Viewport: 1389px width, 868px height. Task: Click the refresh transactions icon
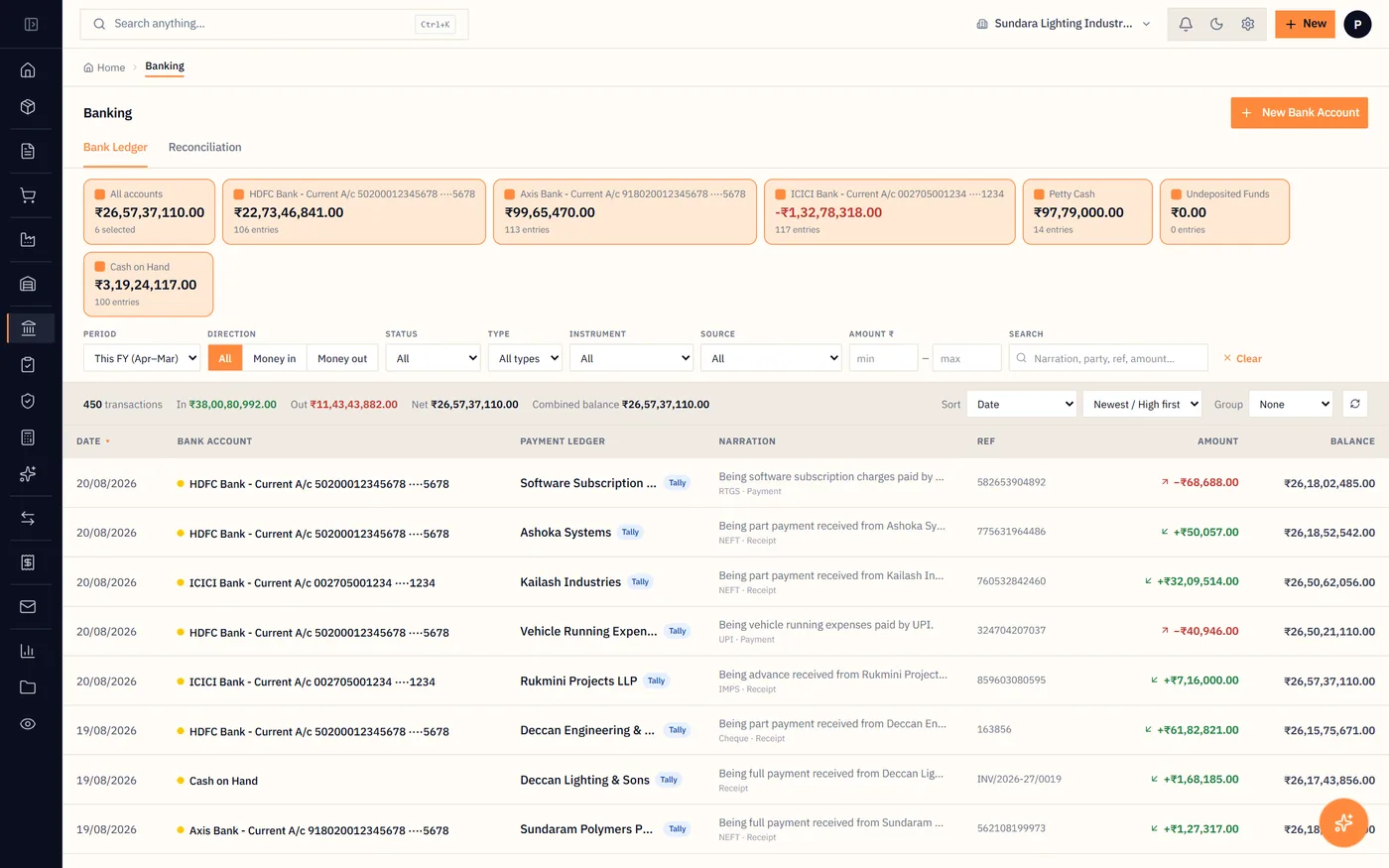pos(1355,404)
